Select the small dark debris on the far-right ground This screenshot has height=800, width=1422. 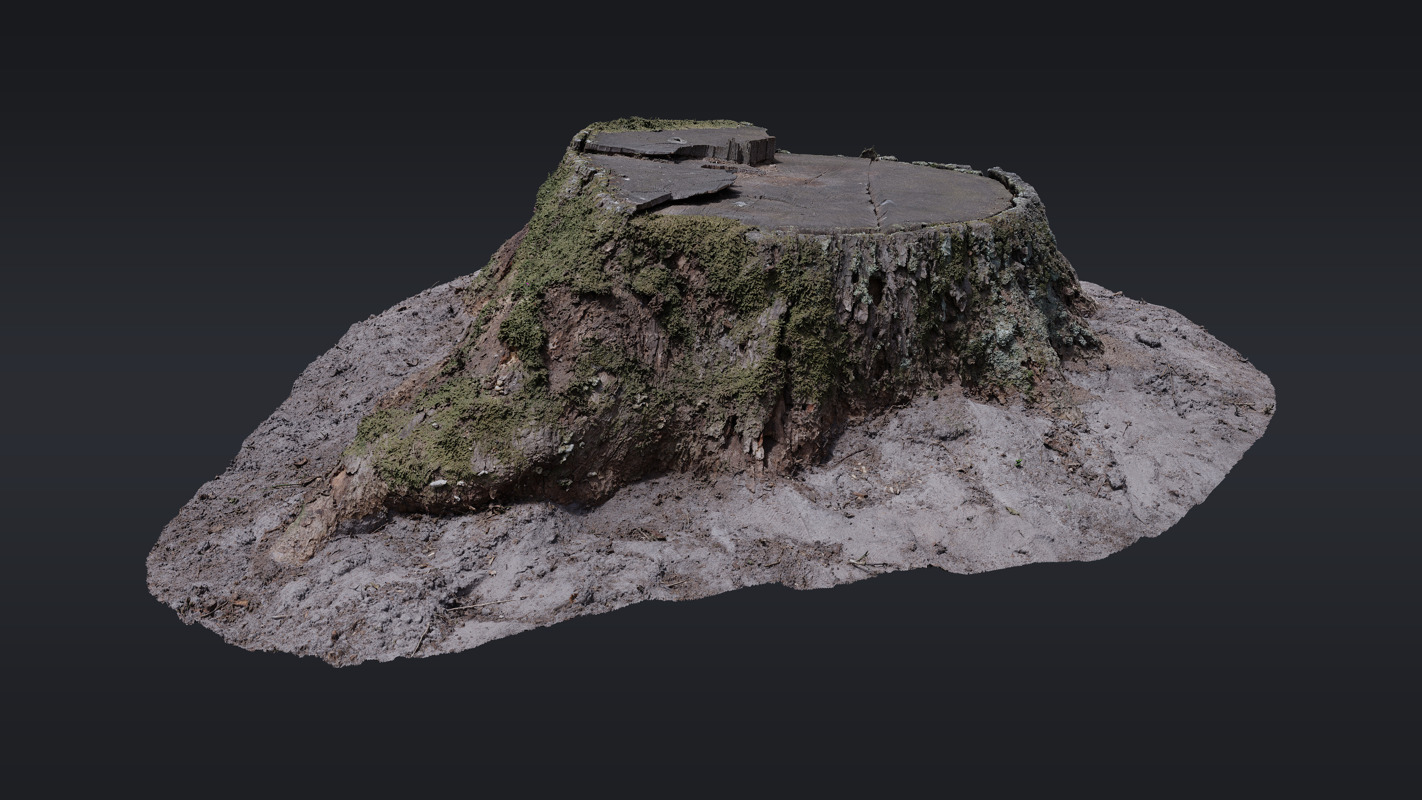[1148, 341]
